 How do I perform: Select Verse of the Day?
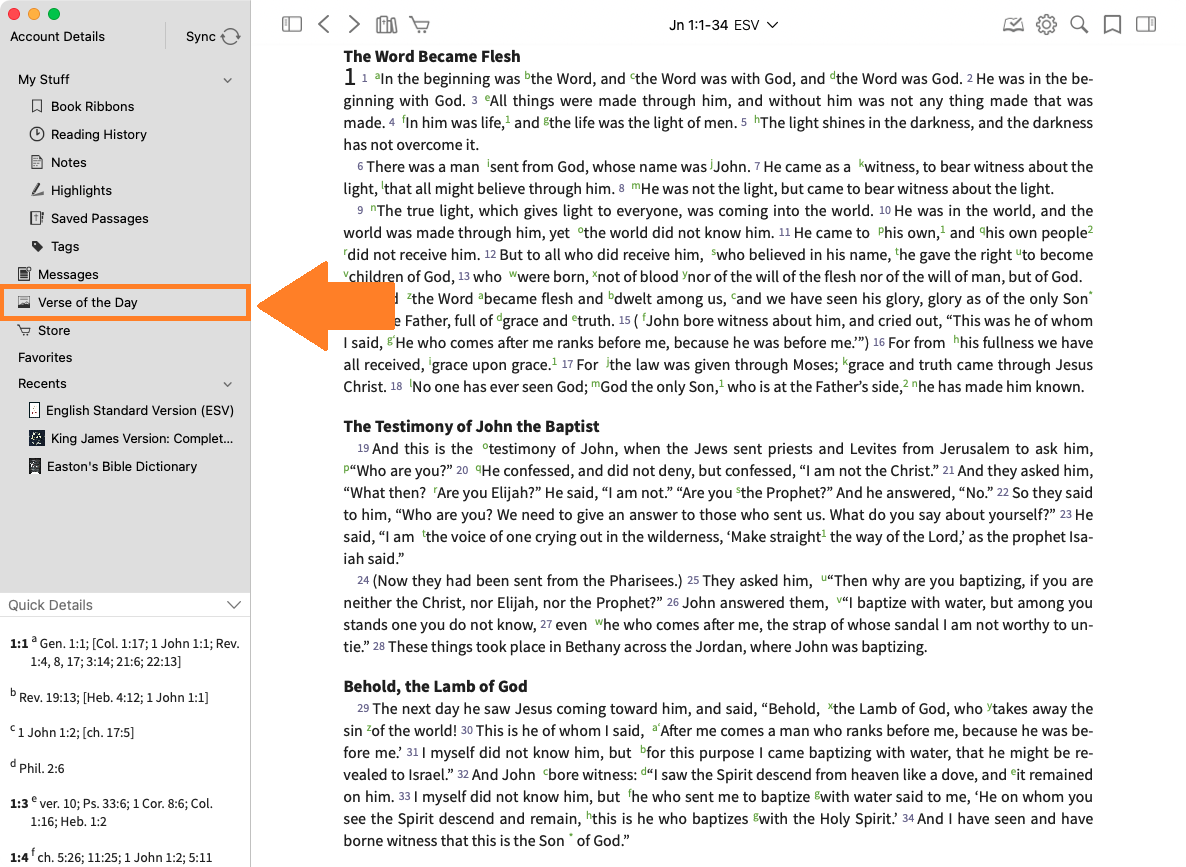pyautogui.click(x=88, y=303)
